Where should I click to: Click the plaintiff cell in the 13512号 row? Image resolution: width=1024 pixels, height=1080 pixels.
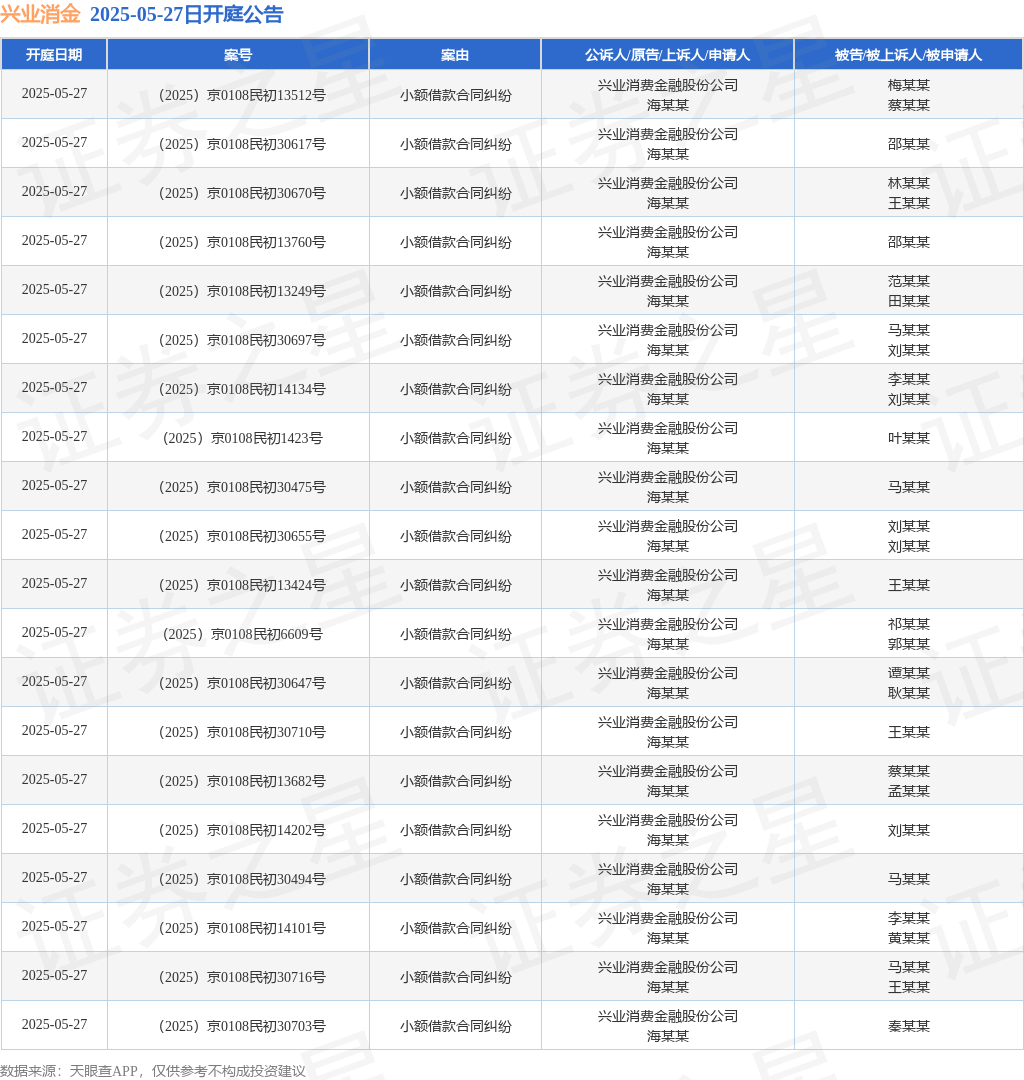pos(667,95)
